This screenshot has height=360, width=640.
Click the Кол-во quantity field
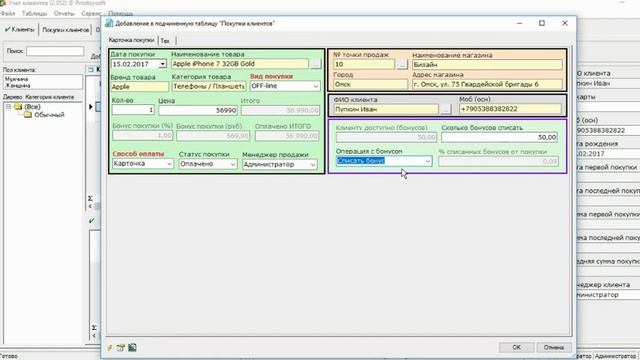pyautogui.click(x=133, y=110)
